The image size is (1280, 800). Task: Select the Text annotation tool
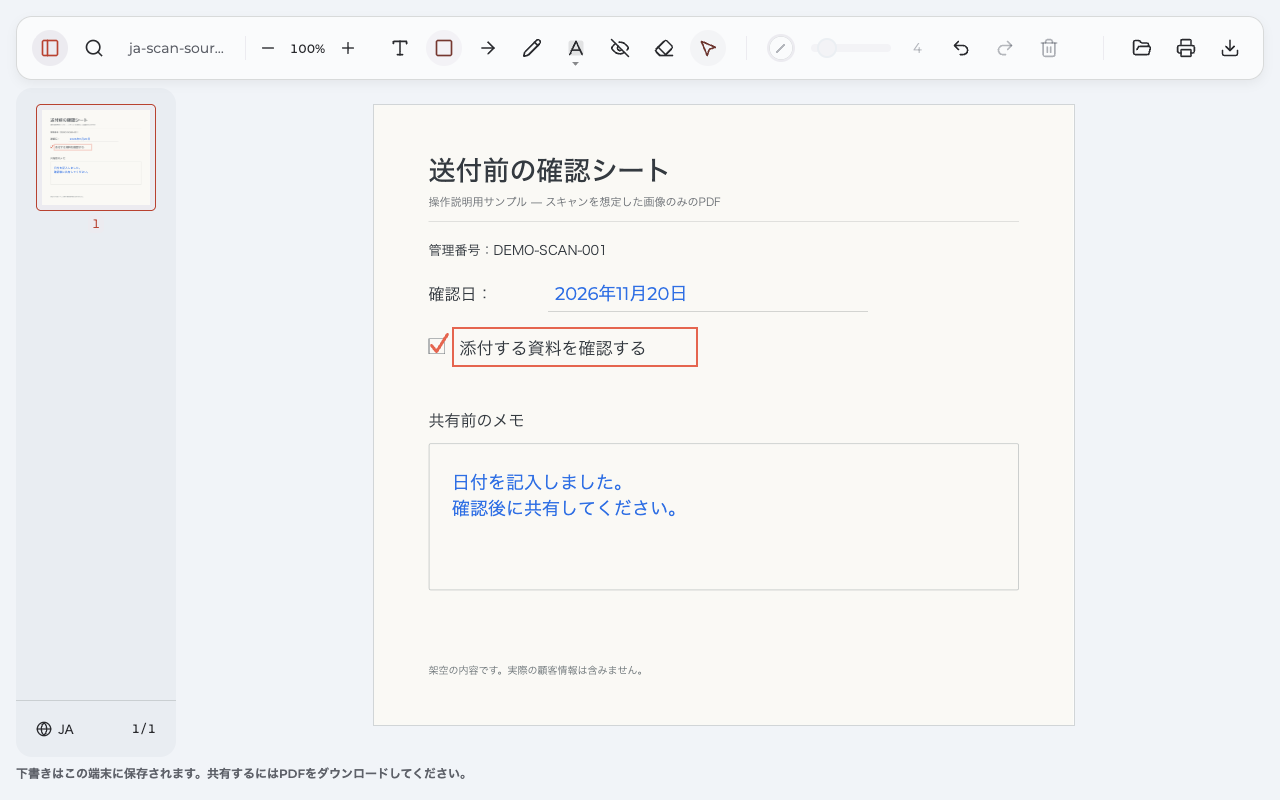(400, 48)
